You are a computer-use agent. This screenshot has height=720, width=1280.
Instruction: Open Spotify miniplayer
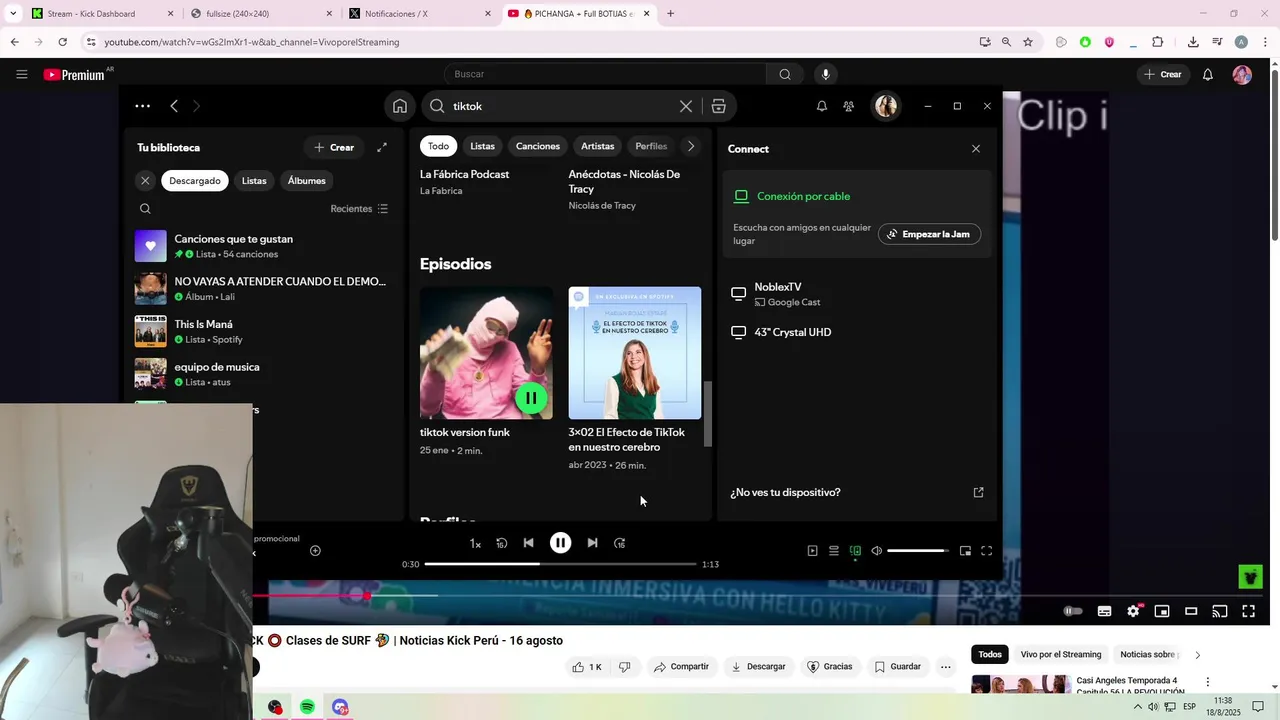tap(965, 551)
